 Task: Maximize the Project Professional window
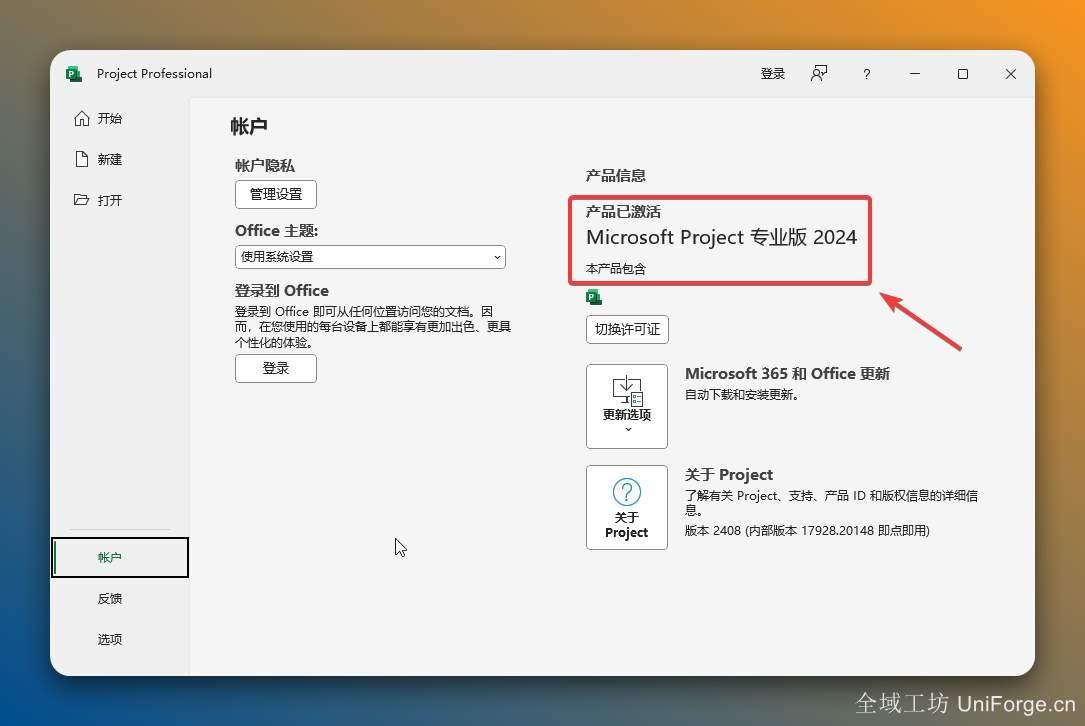click(x=963, y=74)
